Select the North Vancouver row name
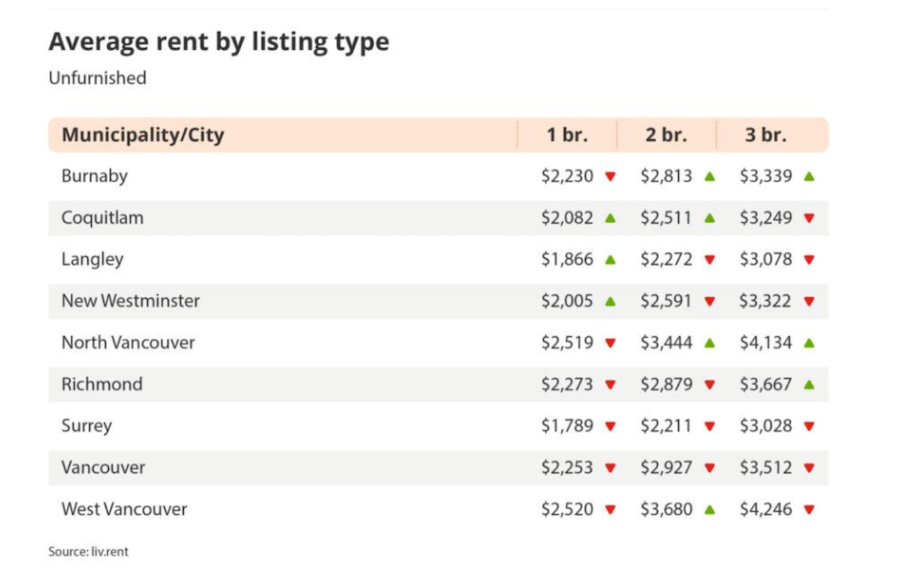The width and height of the screenshot is (898, 578). point(128,343)
